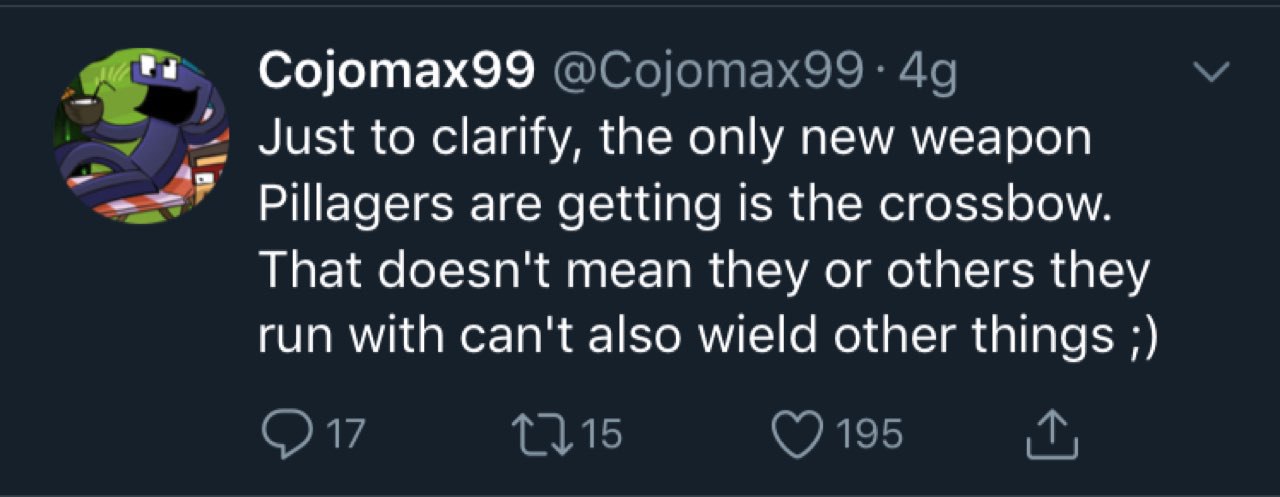
Task: Open Cojomax99's profile picture
Action: click(x=142, y=135)
